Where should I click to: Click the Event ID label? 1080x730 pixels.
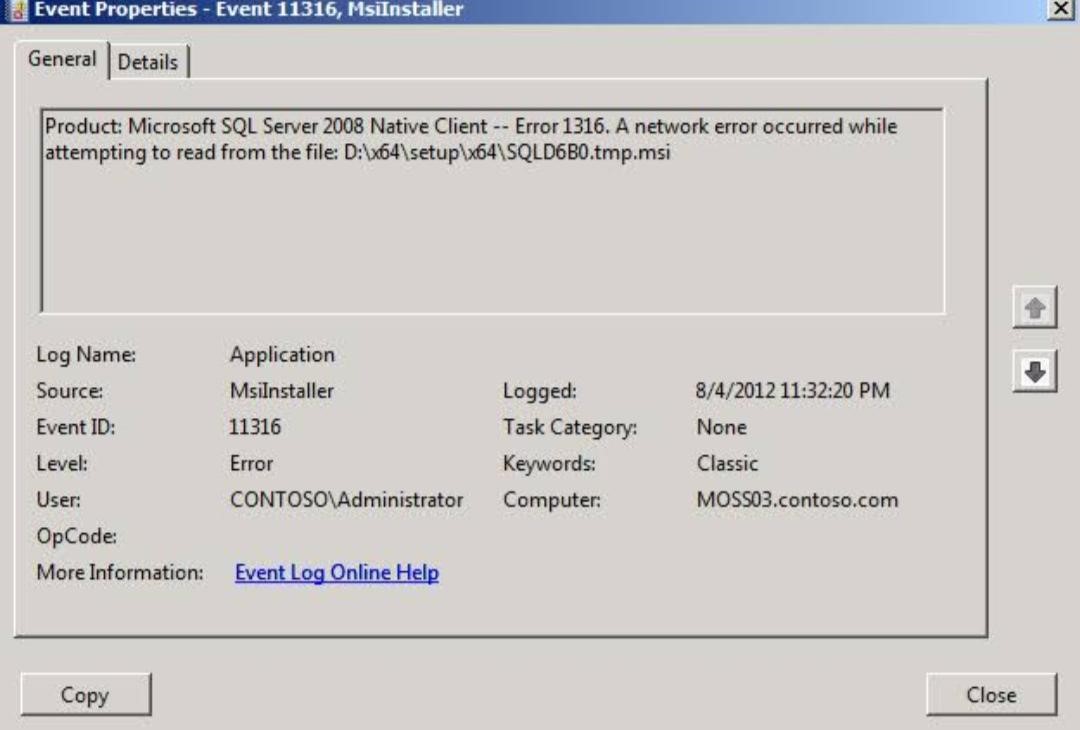pos(76,427)
